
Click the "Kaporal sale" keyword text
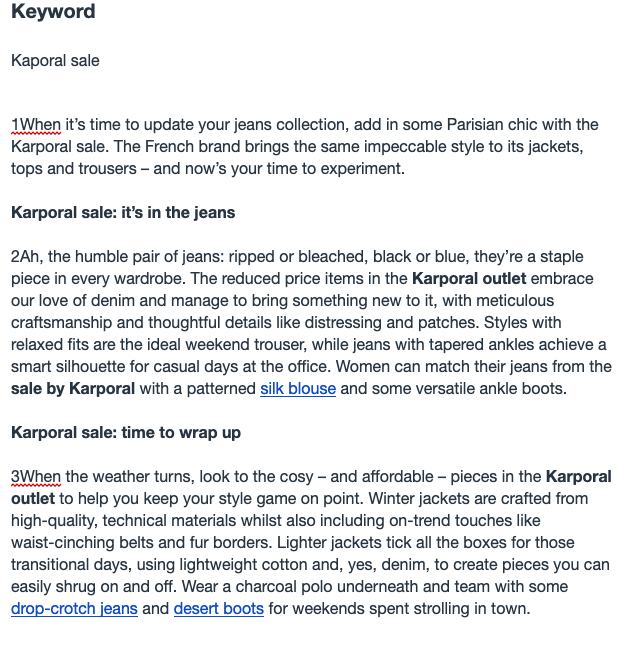point(55,60)
